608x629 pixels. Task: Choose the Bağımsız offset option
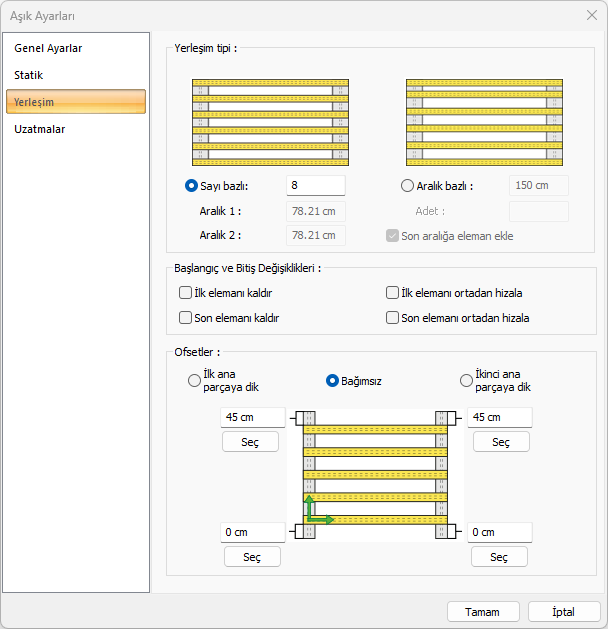click(x=334, y=381)
